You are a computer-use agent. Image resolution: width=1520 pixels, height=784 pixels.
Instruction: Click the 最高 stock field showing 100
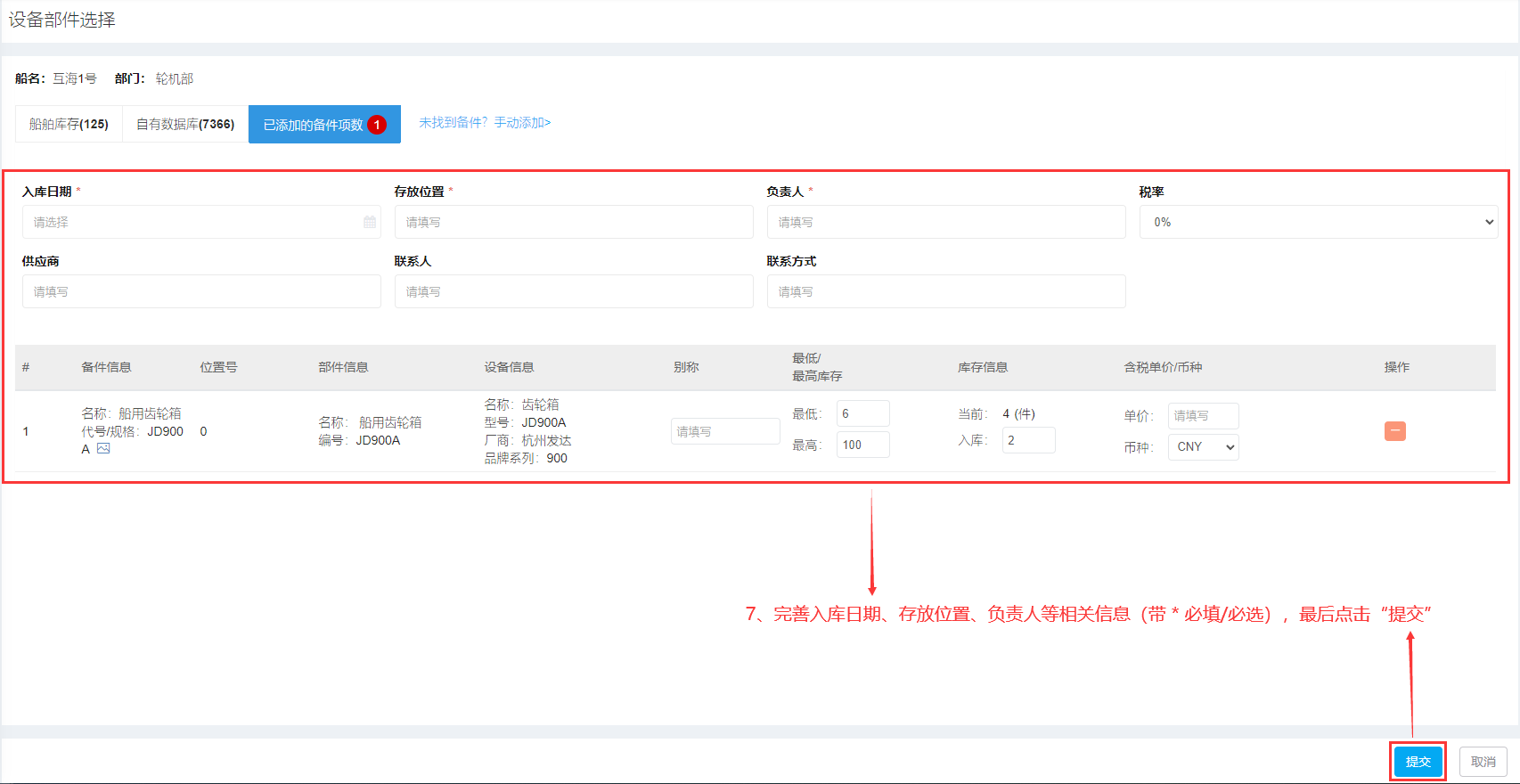[862, 445]
